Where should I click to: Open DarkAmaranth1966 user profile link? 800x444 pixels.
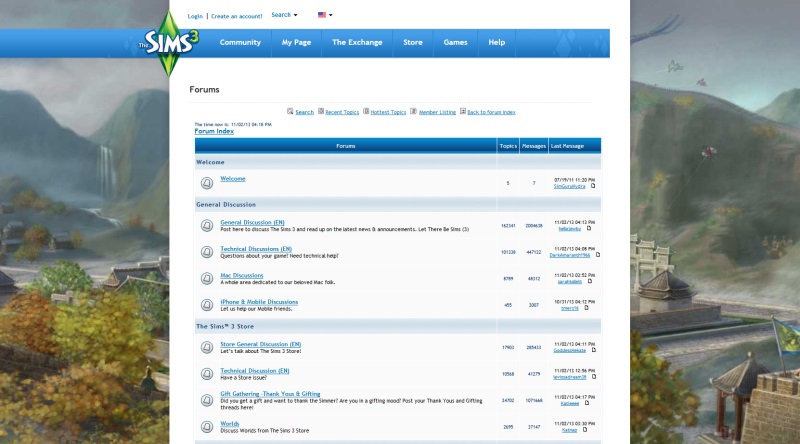570,255
